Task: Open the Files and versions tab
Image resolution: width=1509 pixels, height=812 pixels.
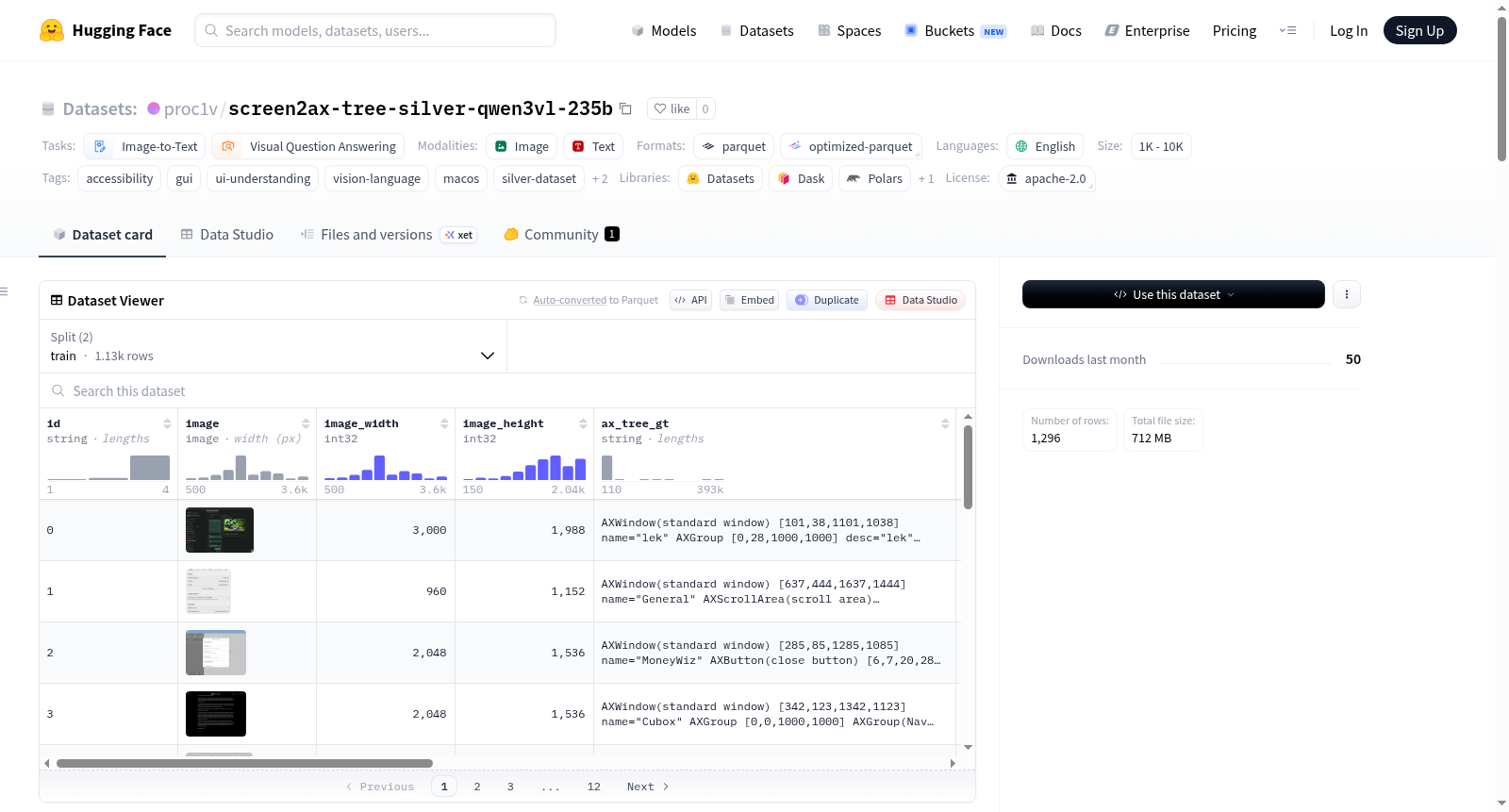Action: pos(388,235)
